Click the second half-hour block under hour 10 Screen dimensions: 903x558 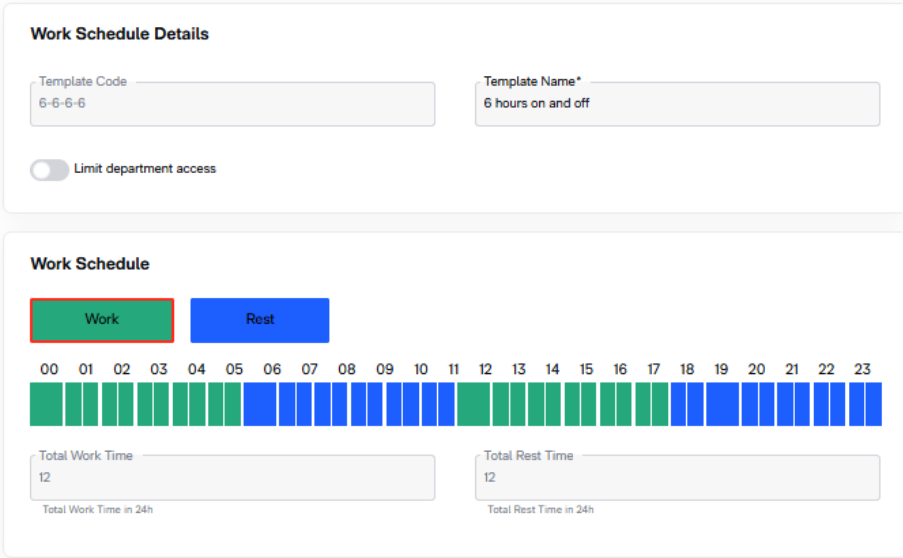[411, 404]
